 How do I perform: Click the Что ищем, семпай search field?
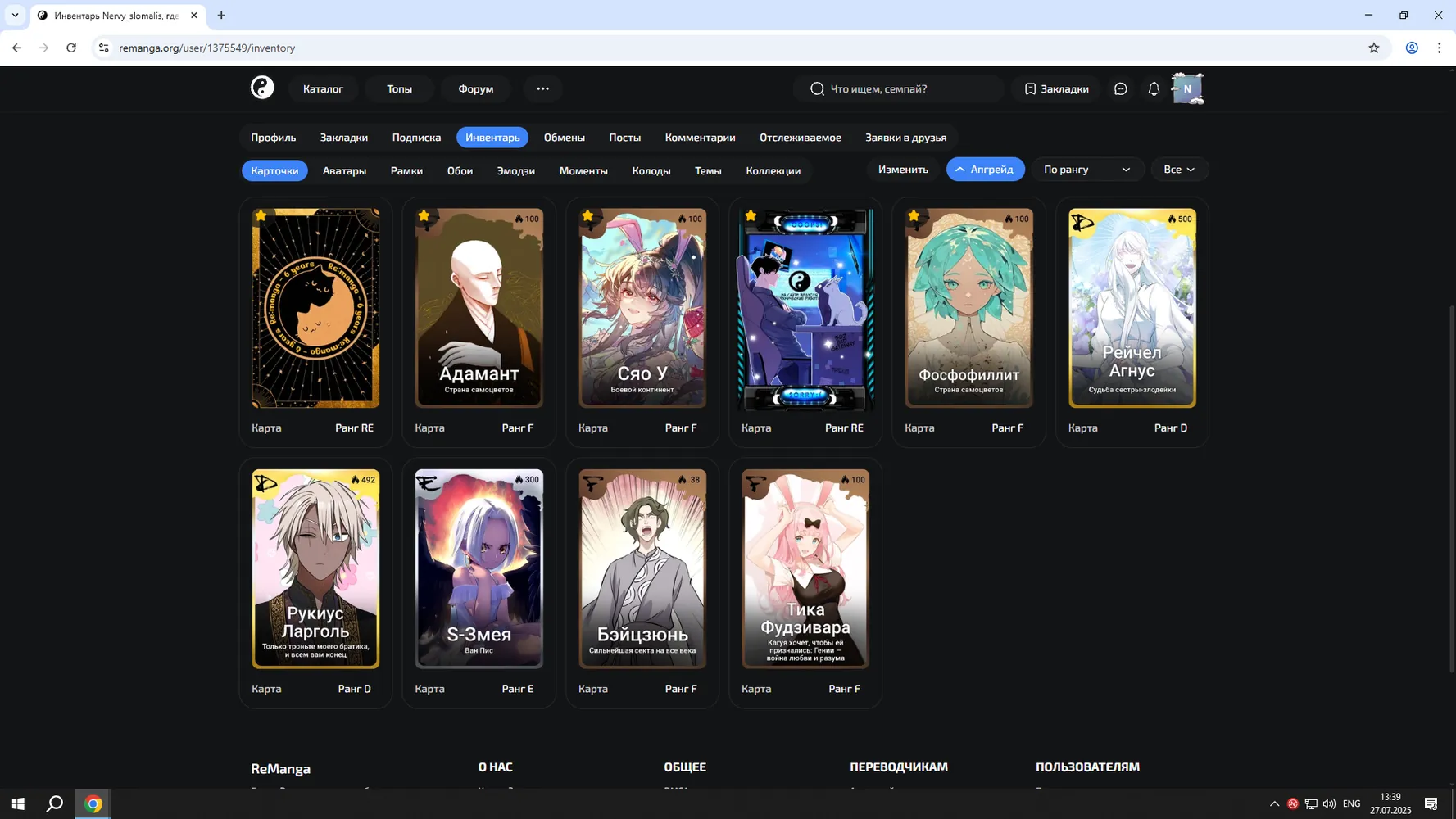tap(898, 88)
